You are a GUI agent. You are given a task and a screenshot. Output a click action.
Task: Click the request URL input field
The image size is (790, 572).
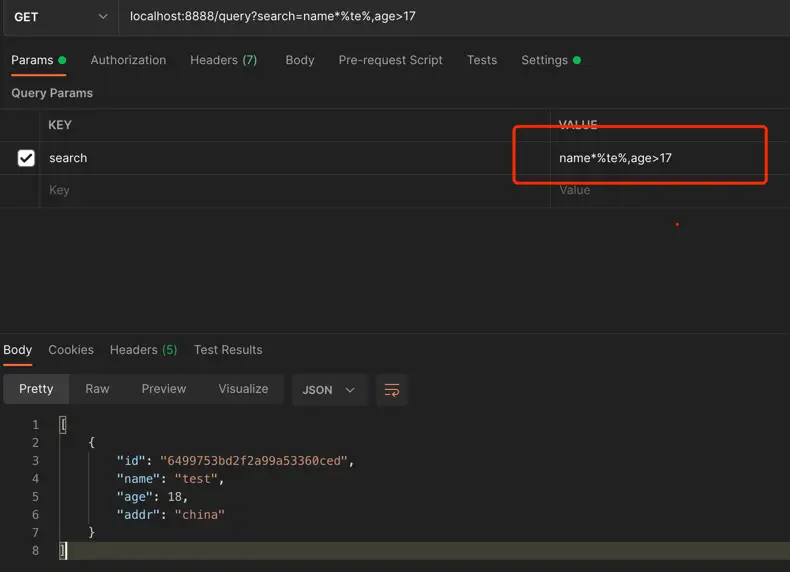coord(450,17)
